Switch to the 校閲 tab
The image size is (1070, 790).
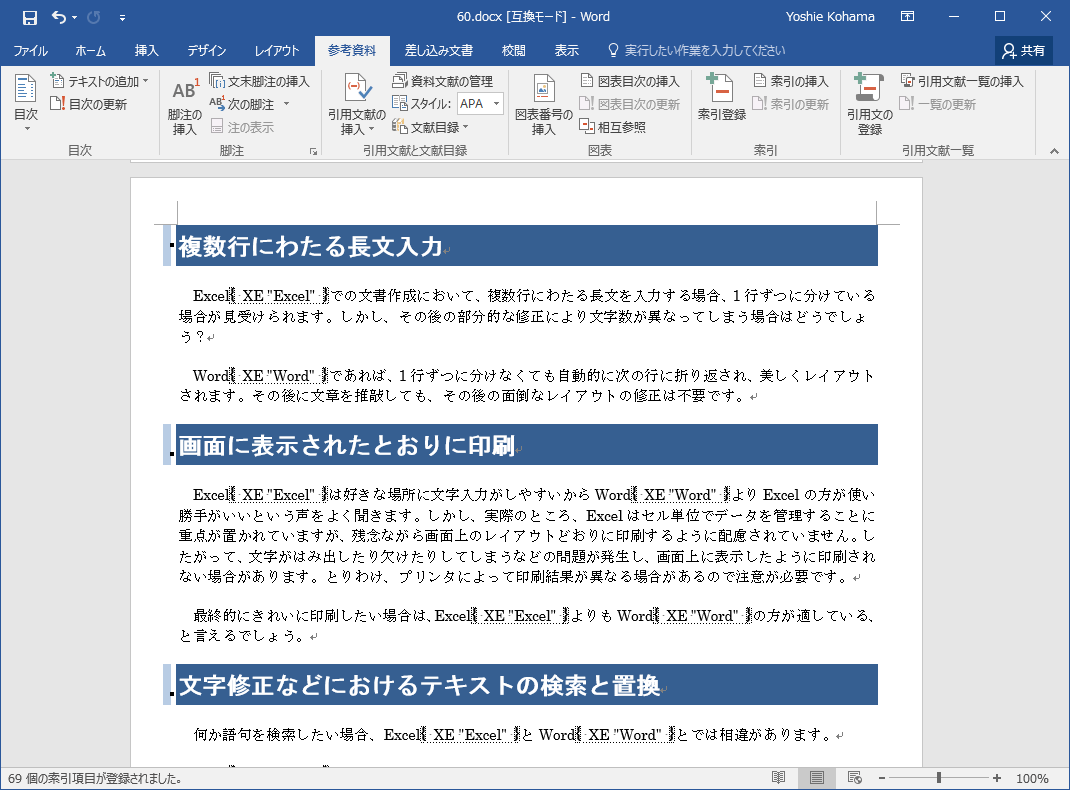[x=513, y=50]
